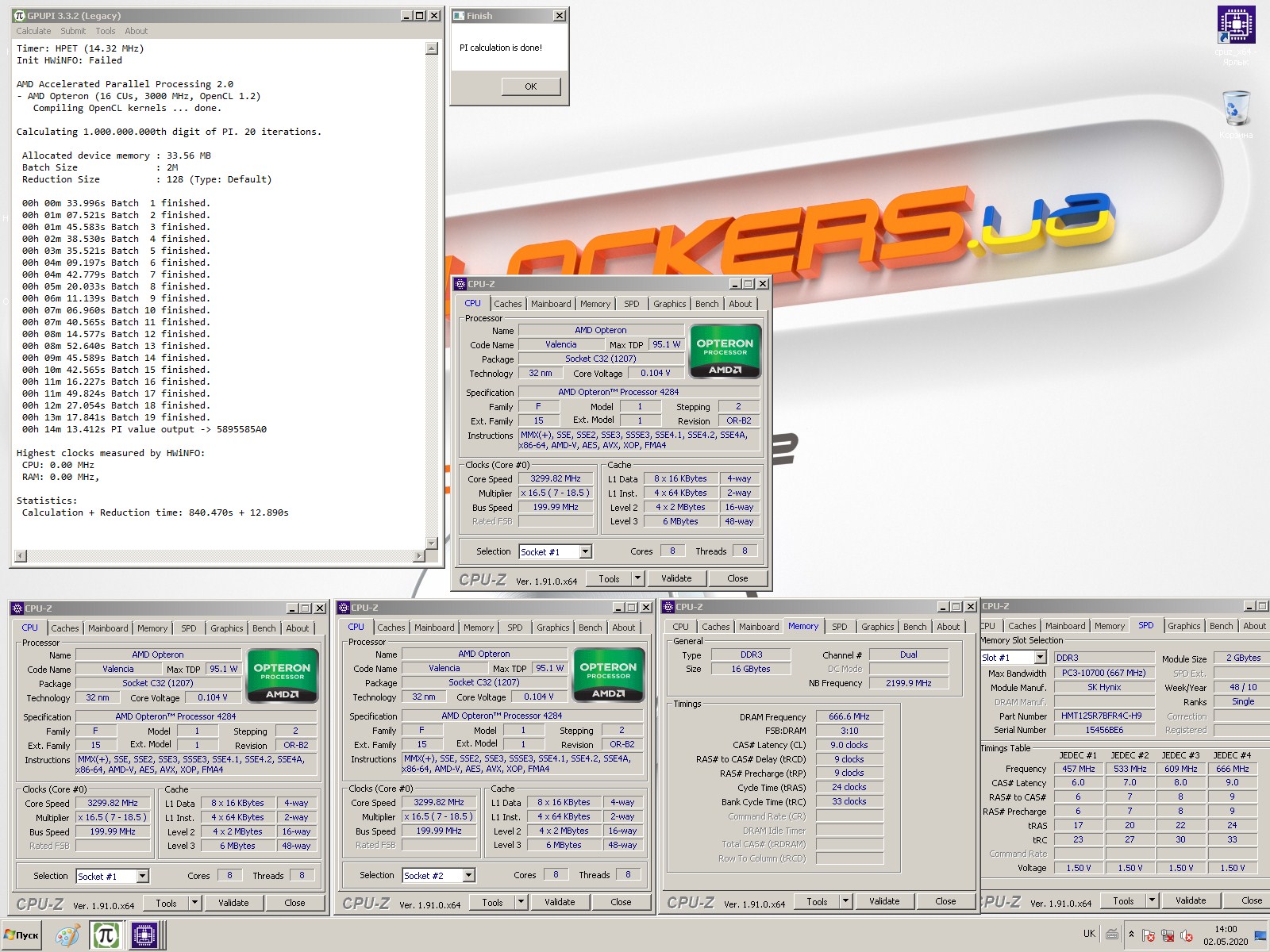This screenshot has height=952, width=1270.
Task: Click the 'PI value output -> 5895585A0' line
Action: 144,429
